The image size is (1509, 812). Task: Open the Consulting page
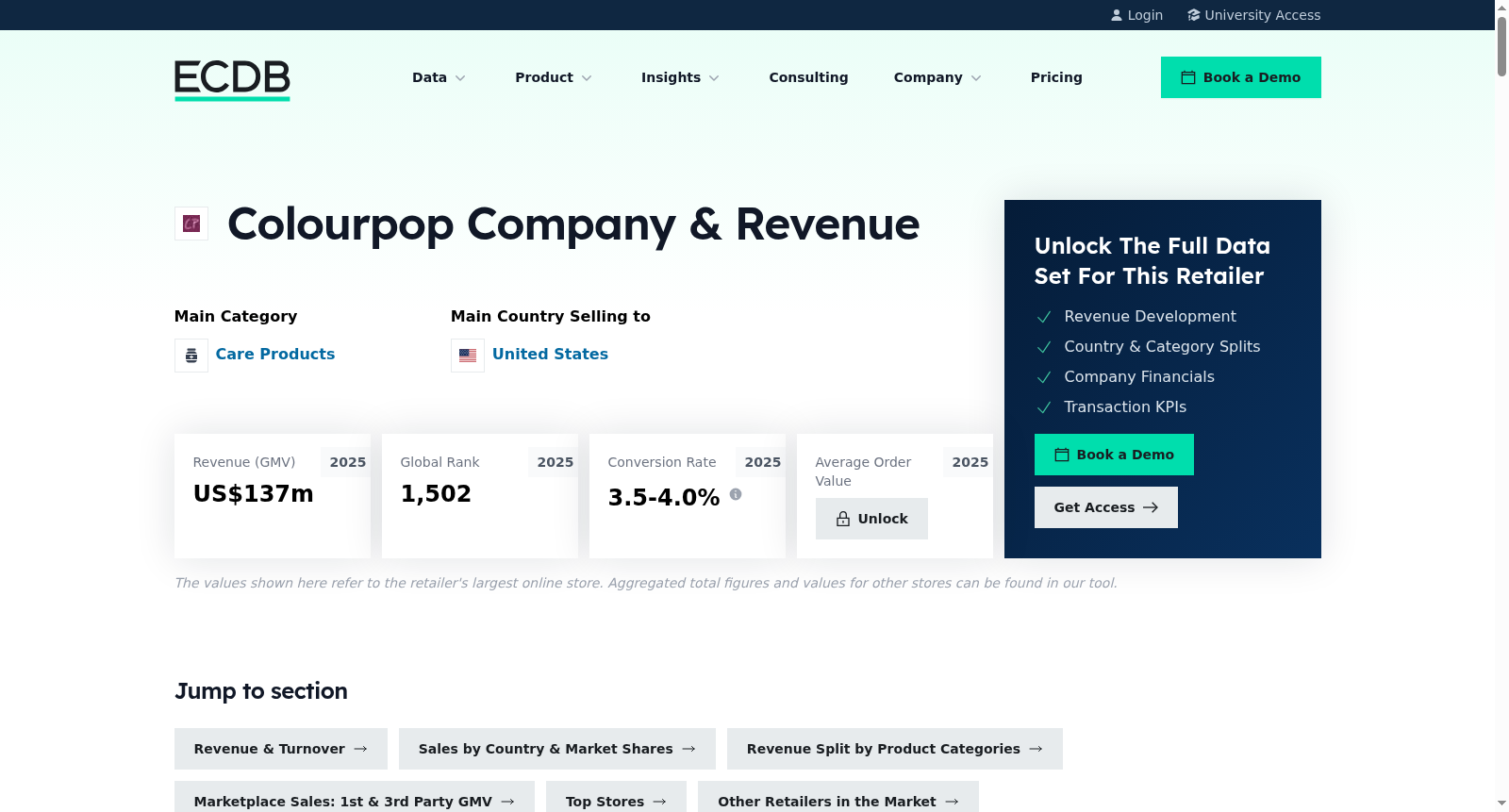click(x=808, y=77)
